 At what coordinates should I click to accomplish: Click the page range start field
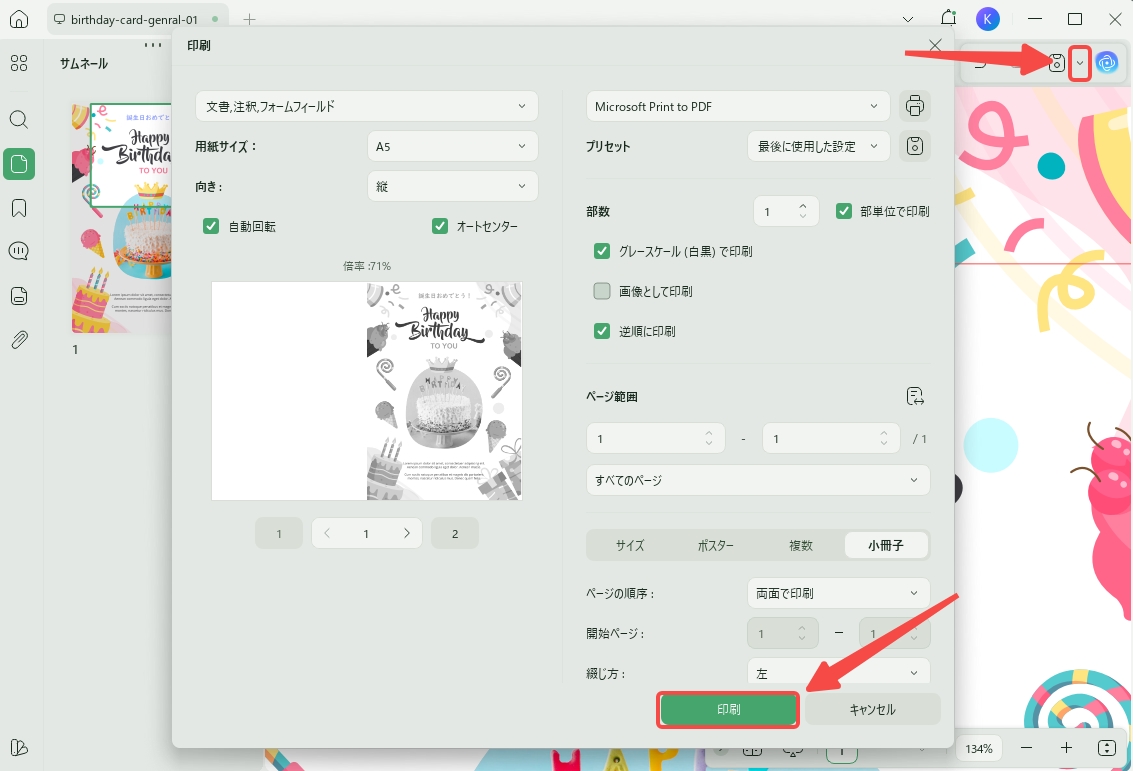[x=655, y=439]
